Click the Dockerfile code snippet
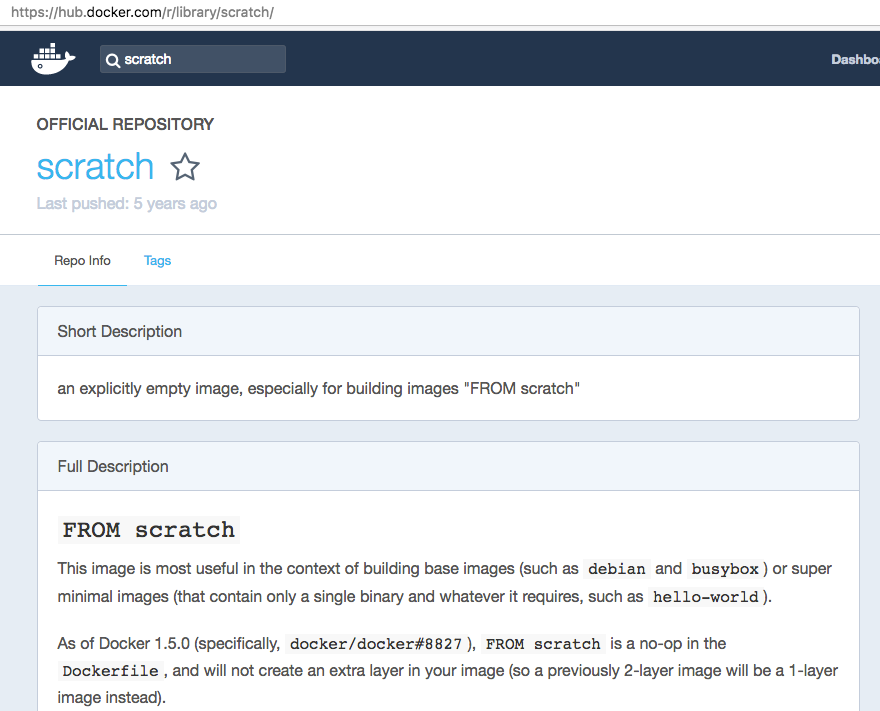Viewport: 880px width, 711px height. [x=111, y=671]
